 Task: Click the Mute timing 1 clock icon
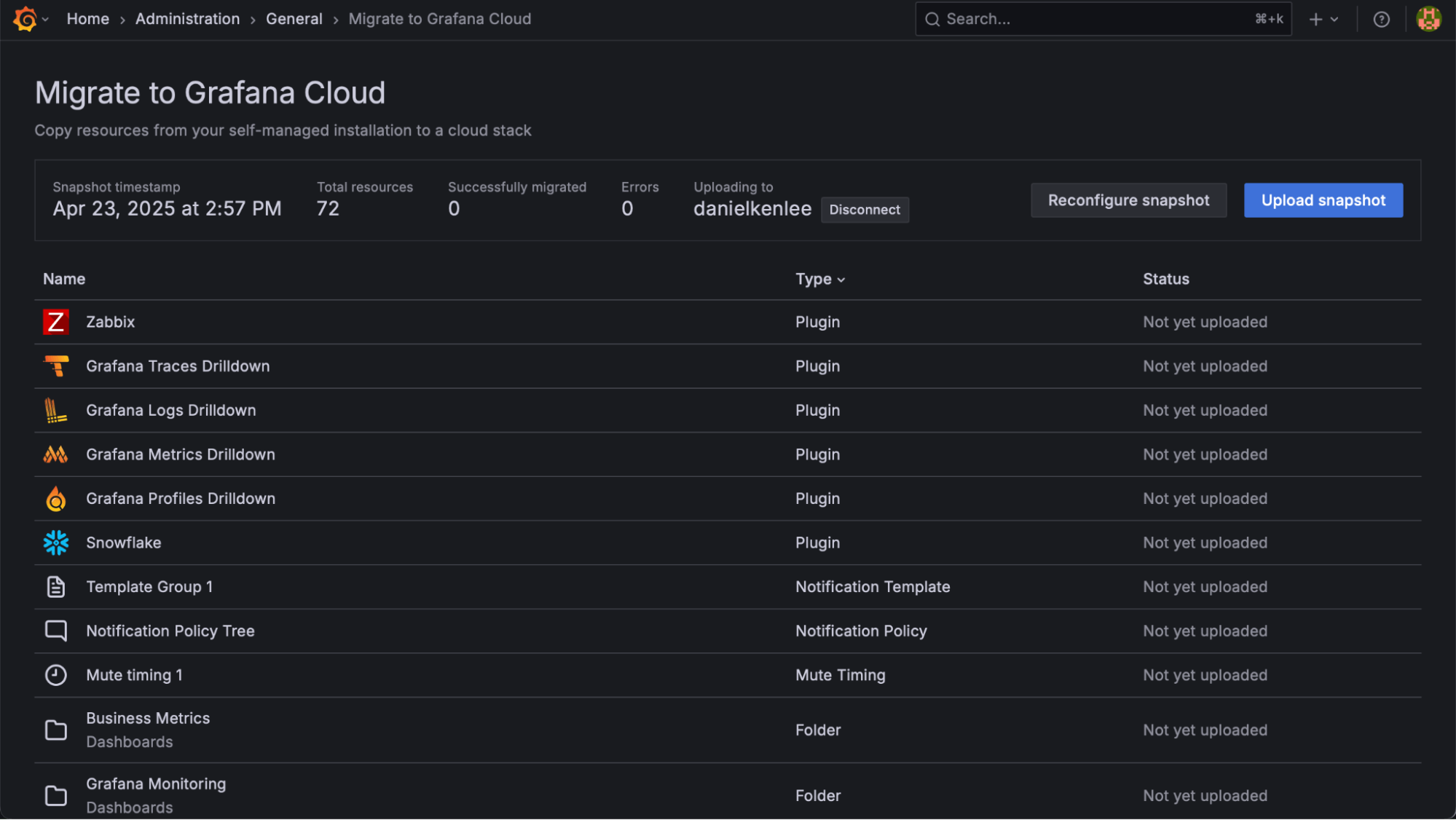56,675
